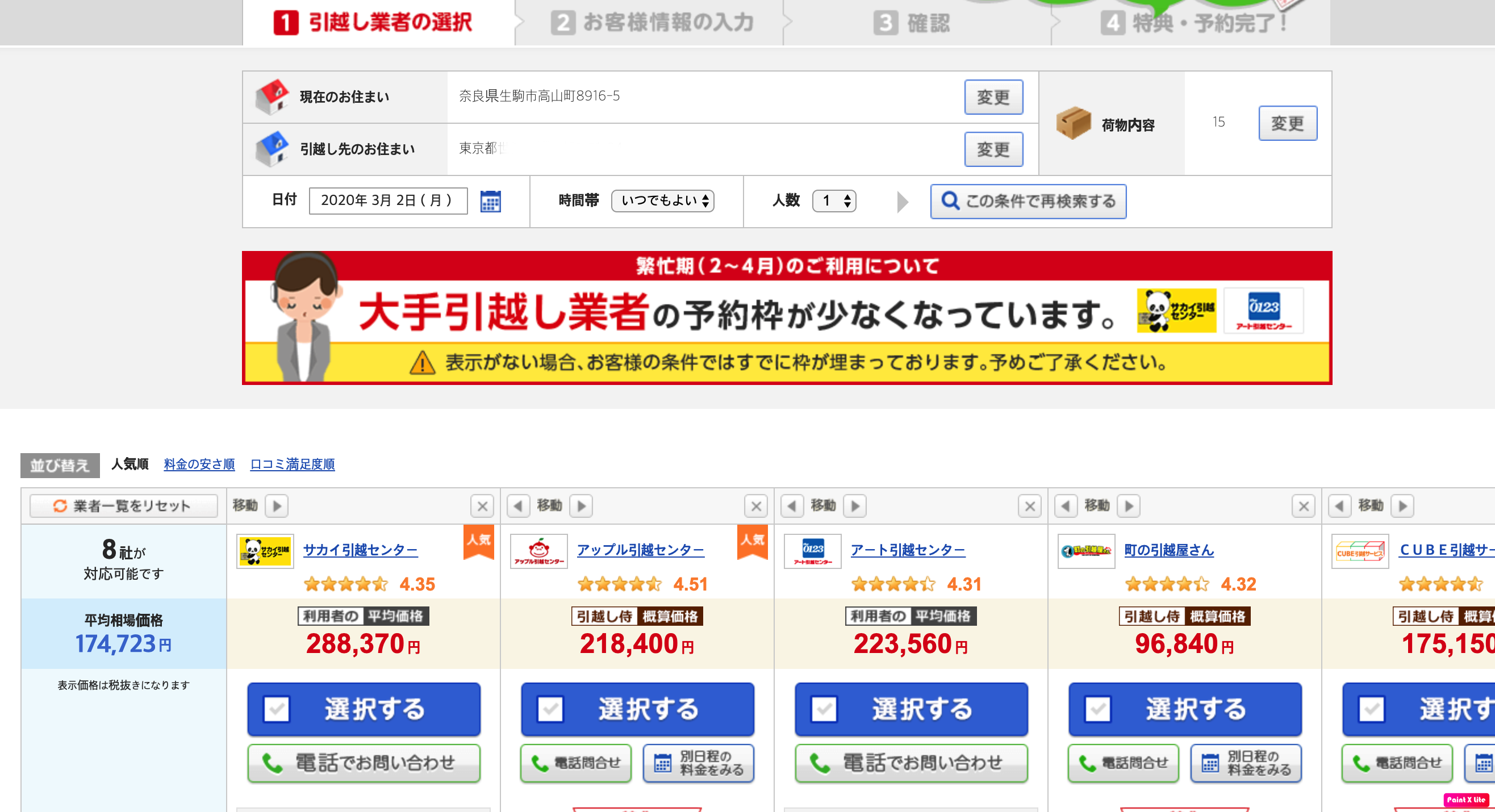Click the Sakai moving center panda logo
Screen dimensions: 1495x812
265,550
